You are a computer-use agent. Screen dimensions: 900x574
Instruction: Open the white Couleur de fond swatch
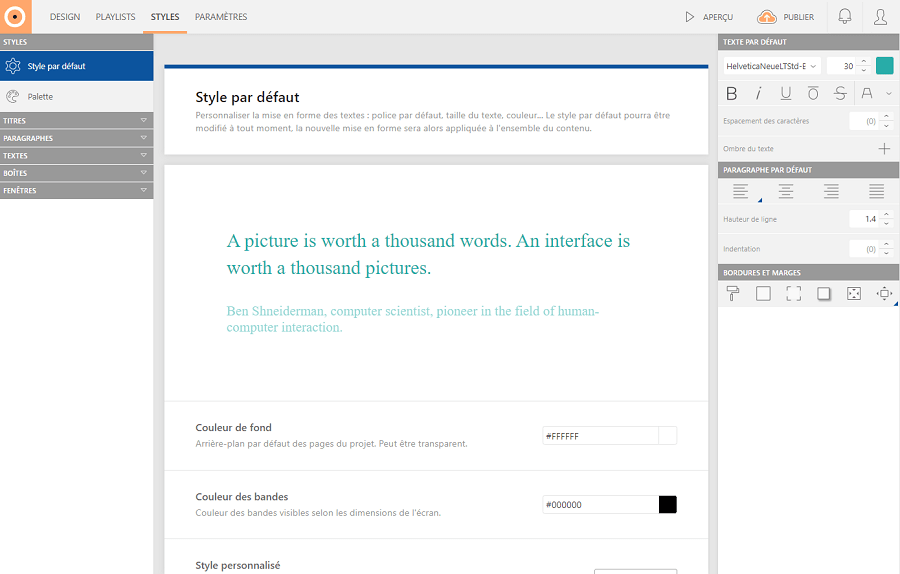(668, 436)
